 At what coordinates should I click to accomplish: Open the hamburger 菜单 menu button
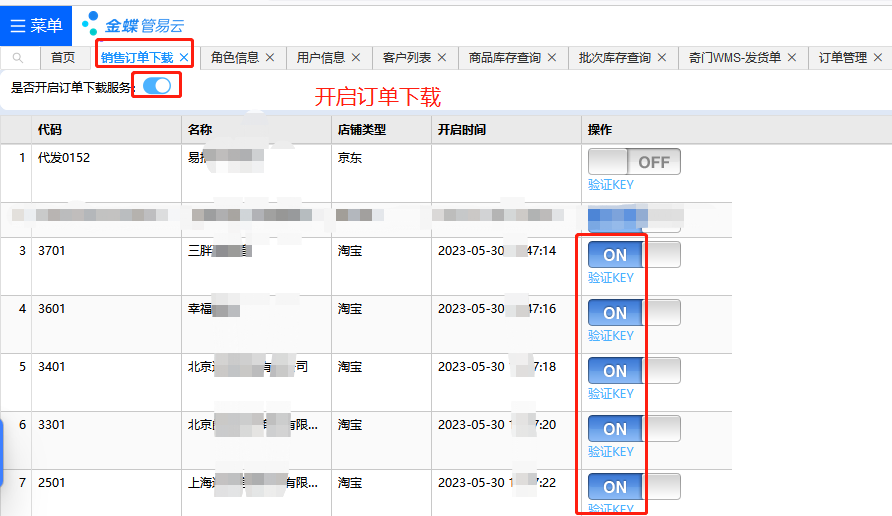(x=36, y=25)
